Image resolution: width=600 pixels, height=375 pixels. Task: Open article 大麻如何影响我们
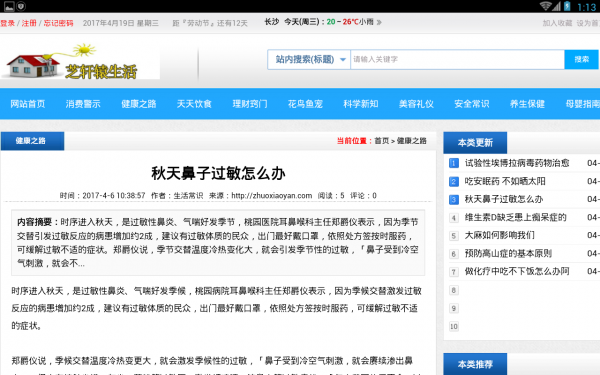tap(499, 235)
